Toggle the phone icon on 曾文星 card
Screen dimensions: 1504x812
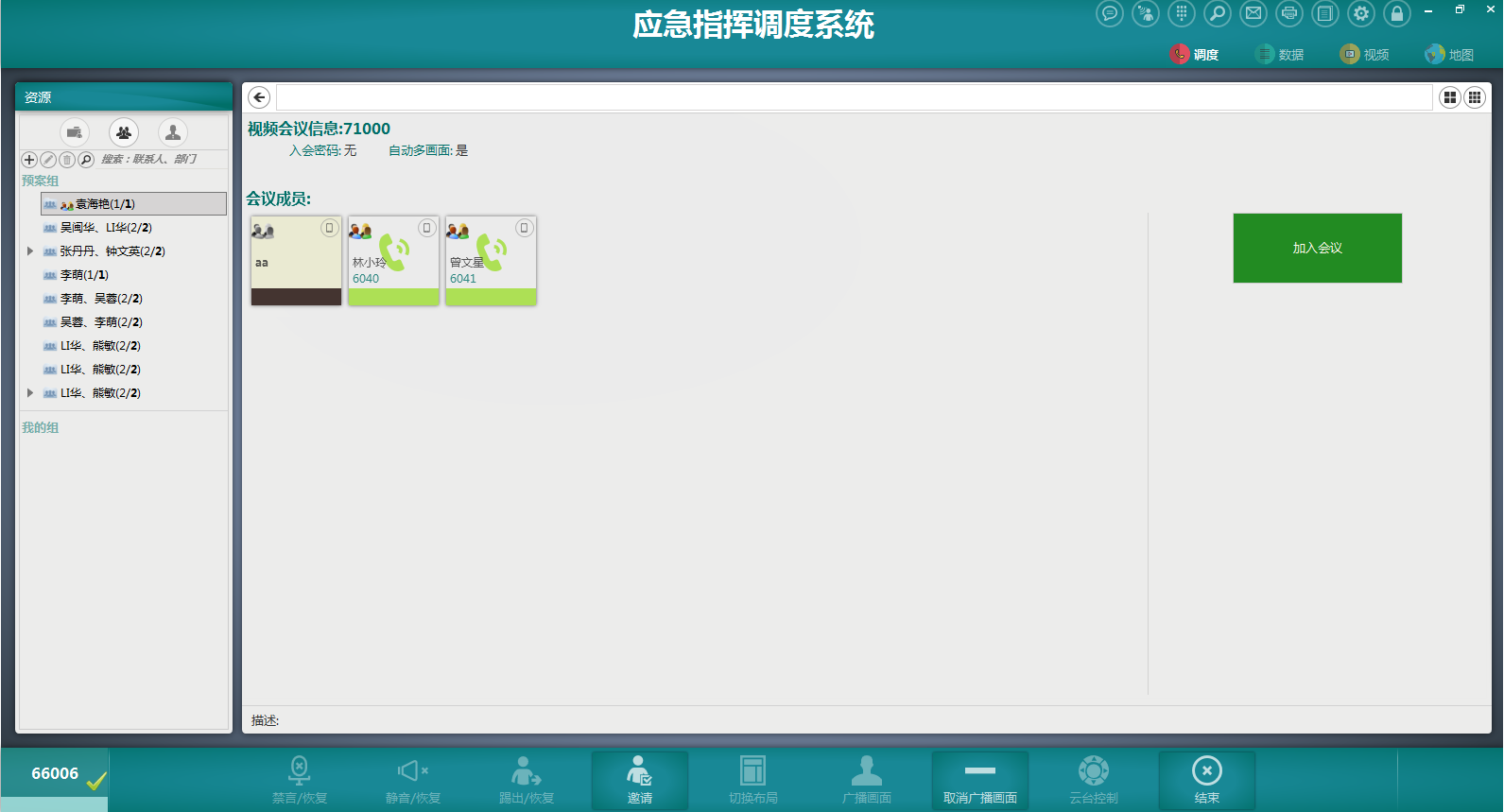click(x=524, y=228)
